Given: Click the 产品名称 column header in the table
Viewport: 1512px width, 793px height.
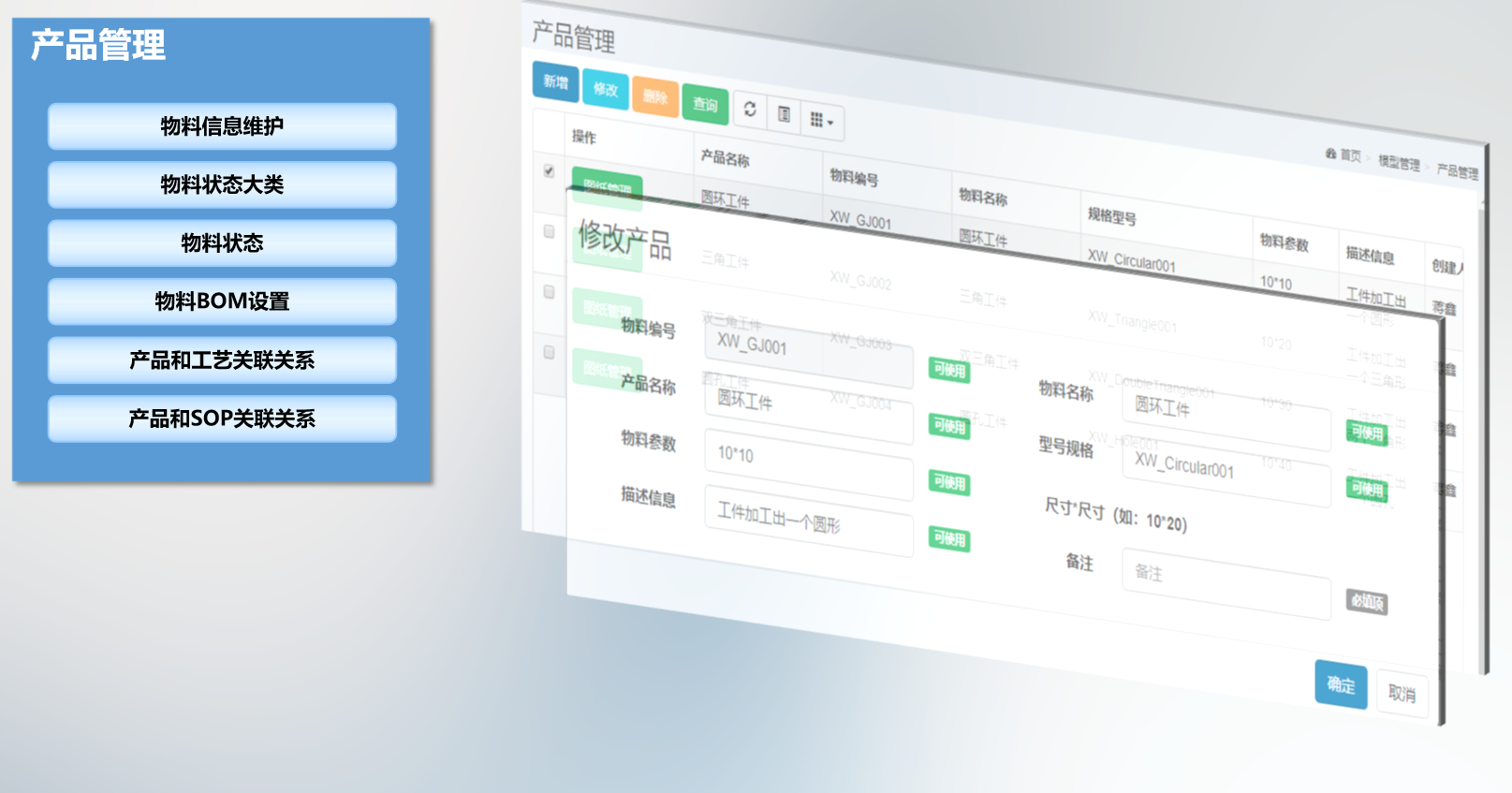Looking at the screenshot, I should point(726,158).
